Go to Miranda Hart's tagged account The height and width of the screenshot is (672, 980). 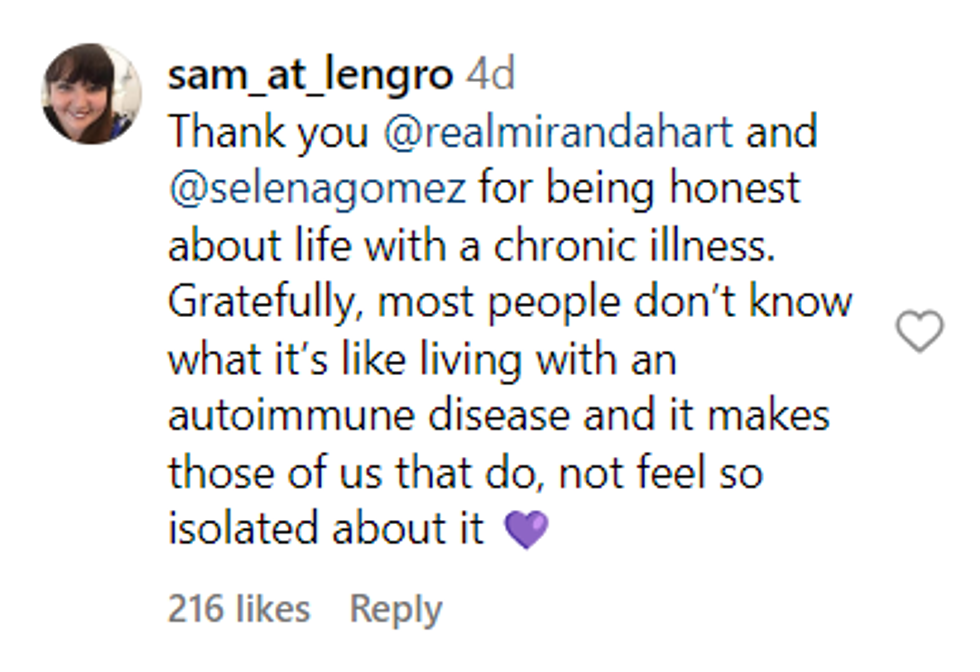click(559, 133)
